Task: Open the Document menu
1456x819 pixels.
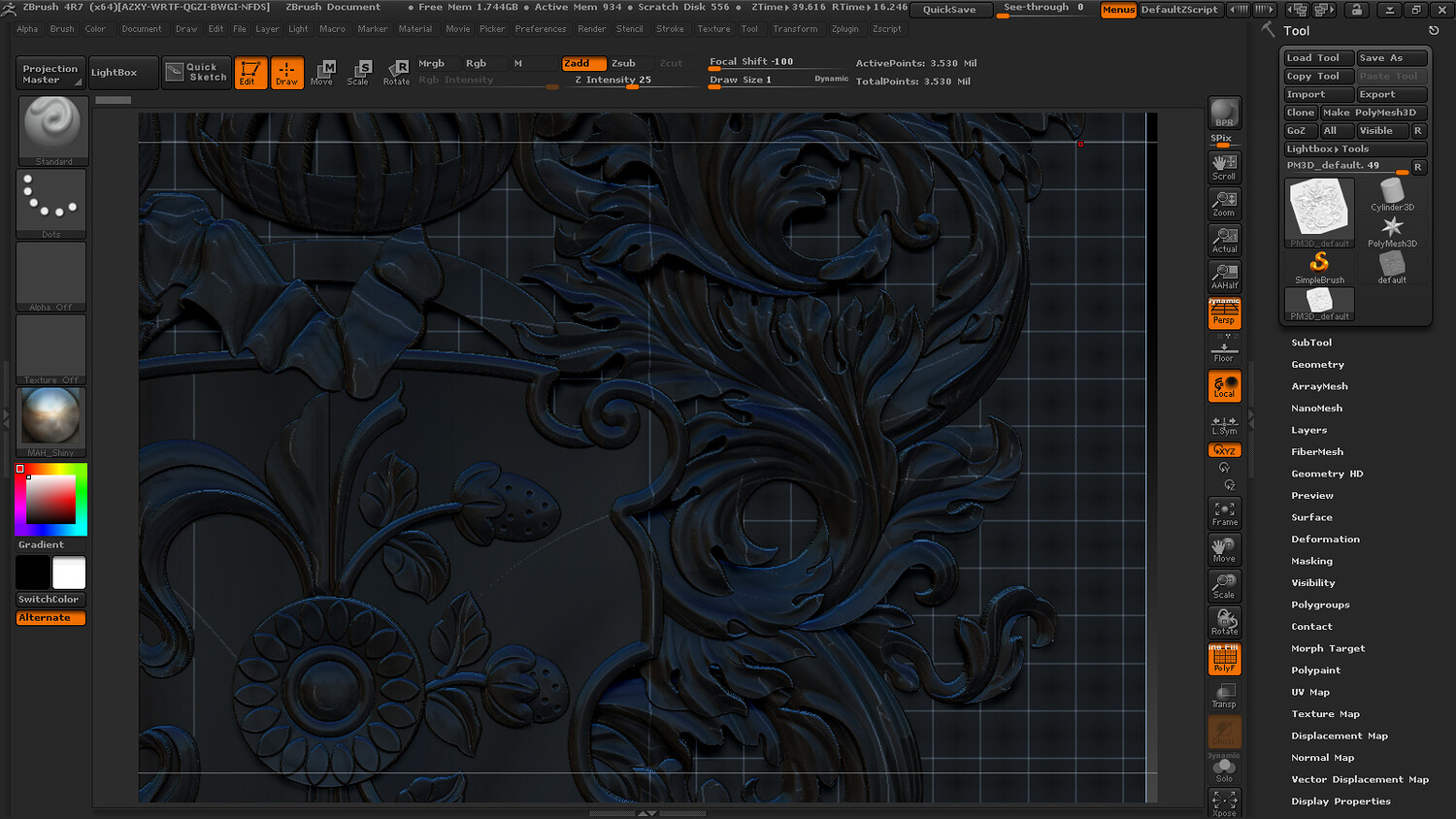Action: [142, 29]
